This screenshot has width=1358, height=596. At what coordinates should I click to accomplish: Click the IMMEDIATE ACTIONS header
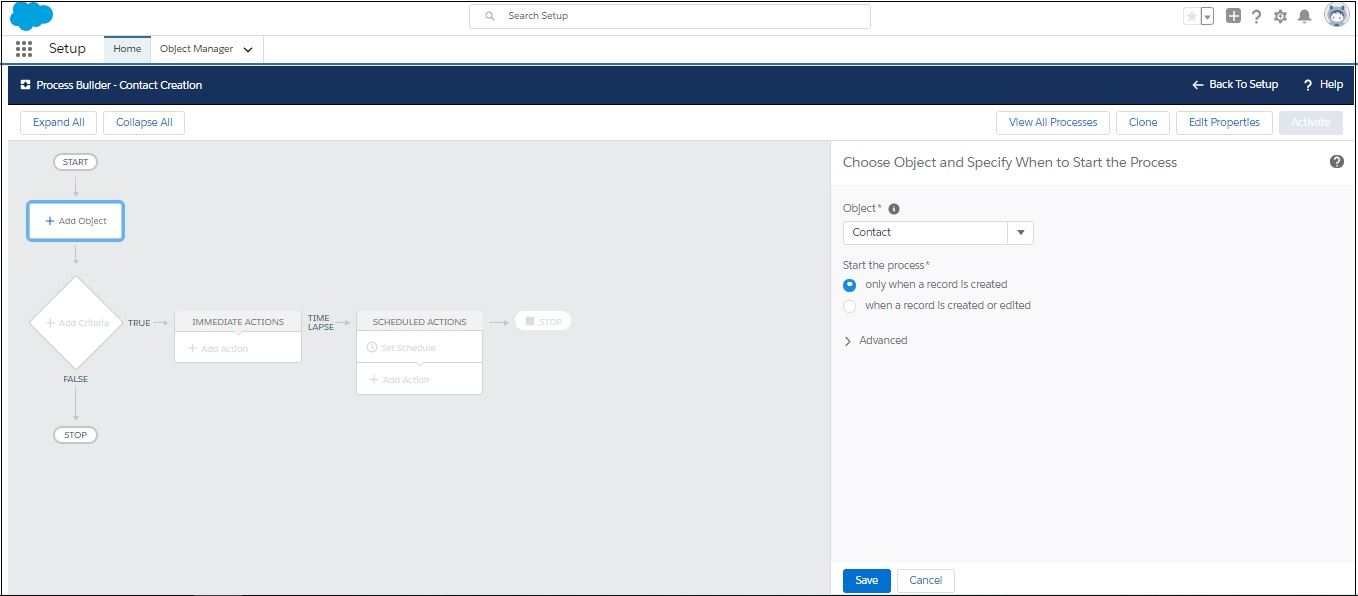[x=238, y=322]
